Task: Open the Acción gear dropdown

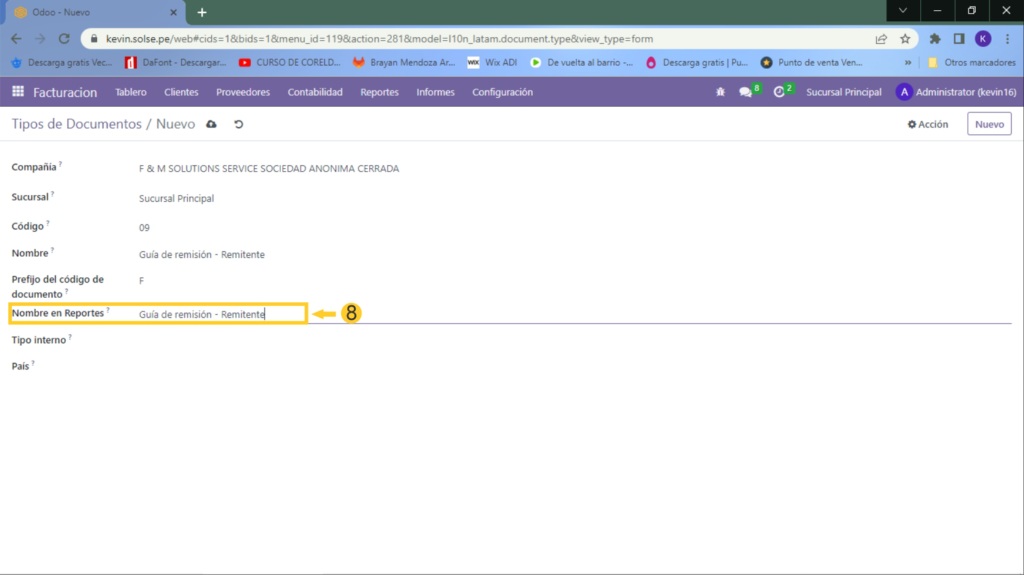Action: [x=927, y=124]
